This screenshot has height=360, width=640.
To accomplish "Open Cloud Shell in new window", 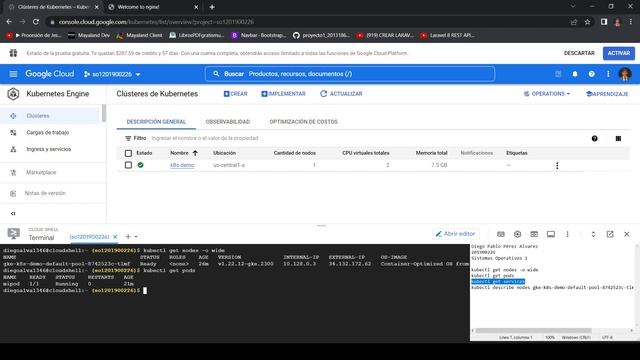I will pyautogui.click(x=610, y=234).
